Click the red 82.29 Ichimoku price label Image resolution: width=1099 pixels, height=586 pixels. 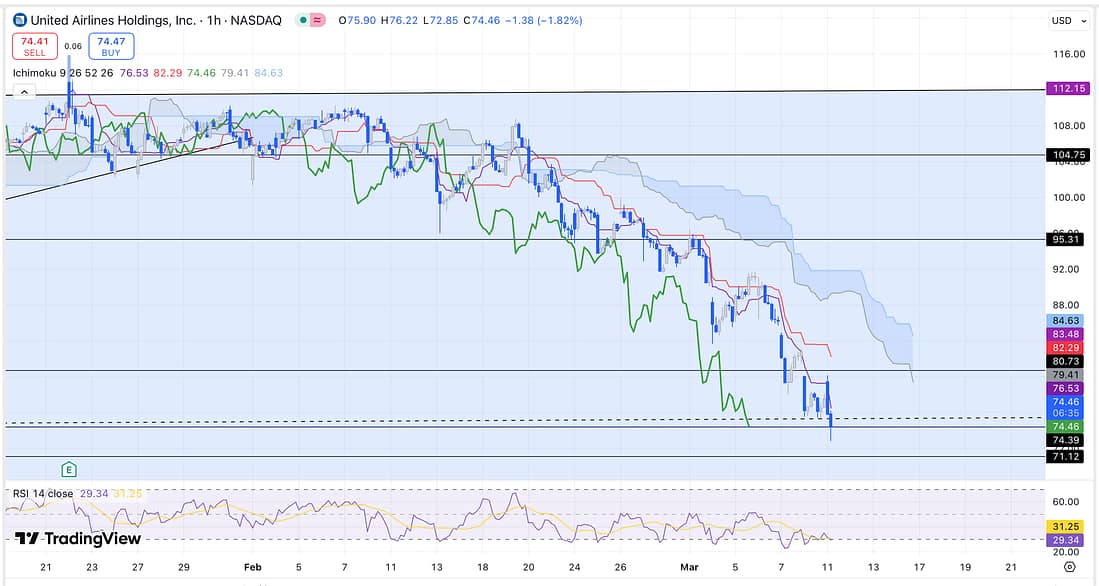[x=1063, y=346]
